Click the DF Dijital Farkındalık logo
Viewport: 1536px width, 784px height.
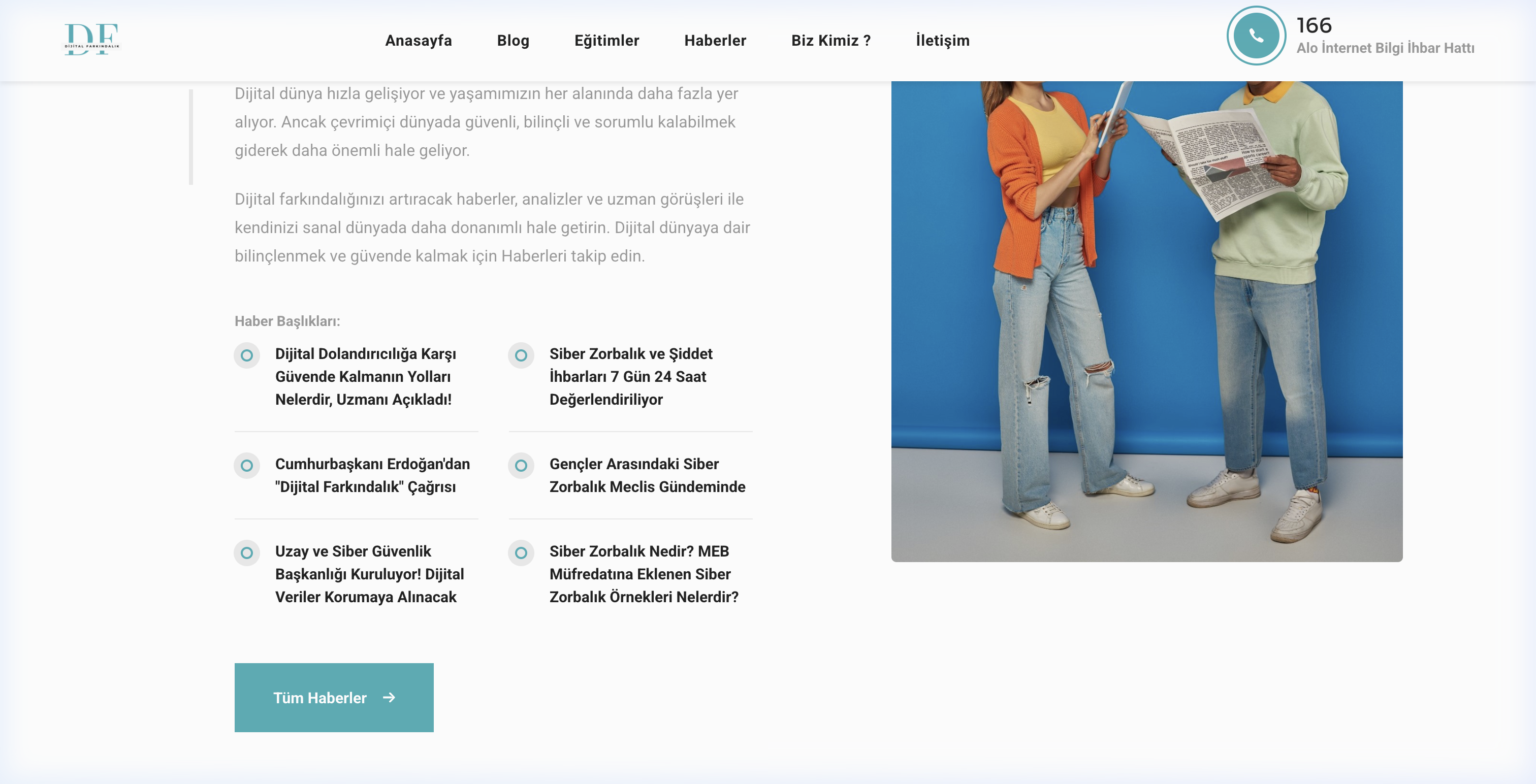[92, 39]
